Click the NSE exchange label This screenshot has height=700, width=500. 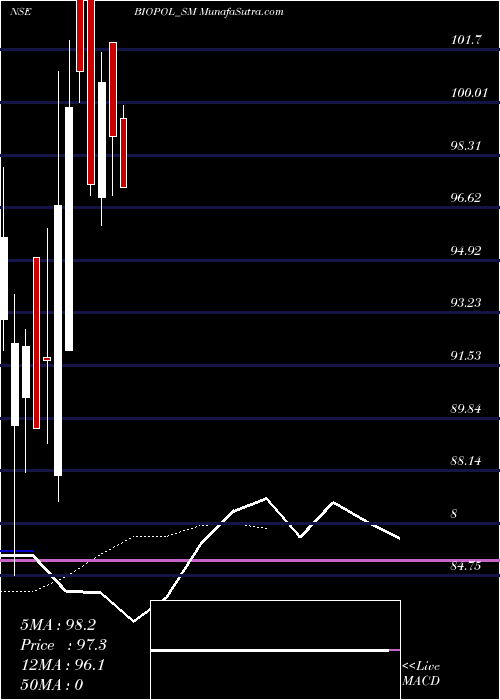point(20,11)
